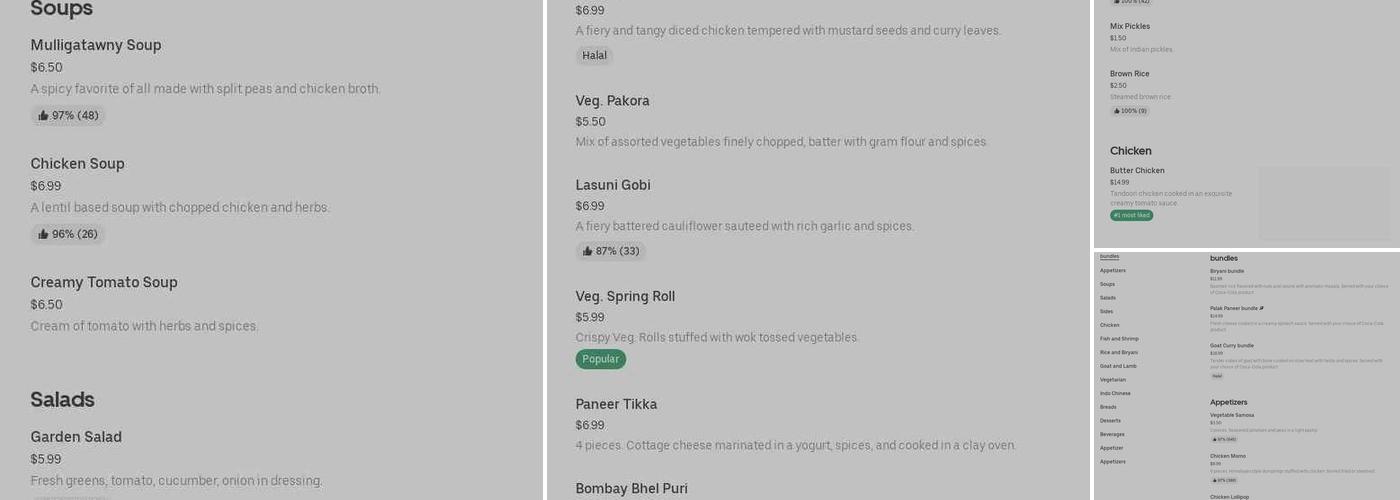
Task: Click the leaf icon beside Palak Paneer bundle
Action: click(1262, 308)
